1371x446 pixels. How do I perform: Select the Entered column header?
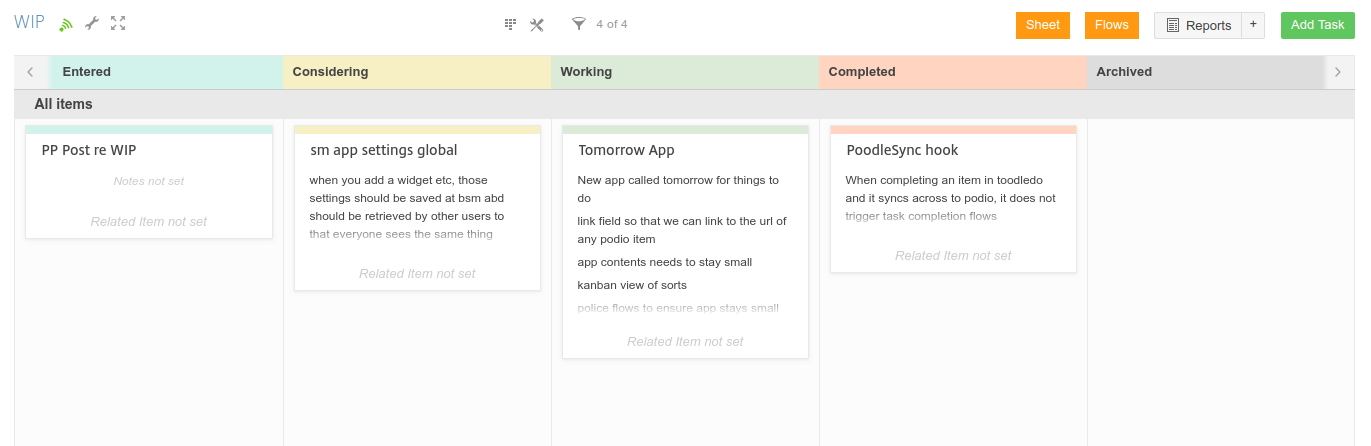coord(166,72)
